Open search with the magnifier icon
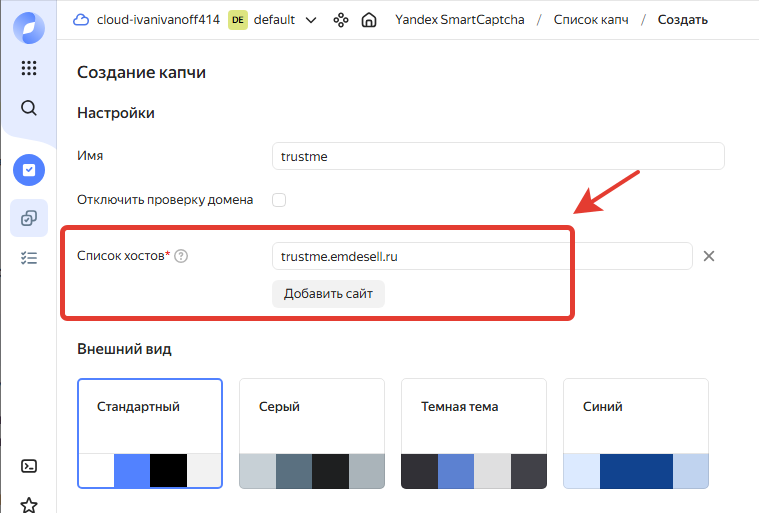Screen dimensions: 759x513 [x=28, y=108]
